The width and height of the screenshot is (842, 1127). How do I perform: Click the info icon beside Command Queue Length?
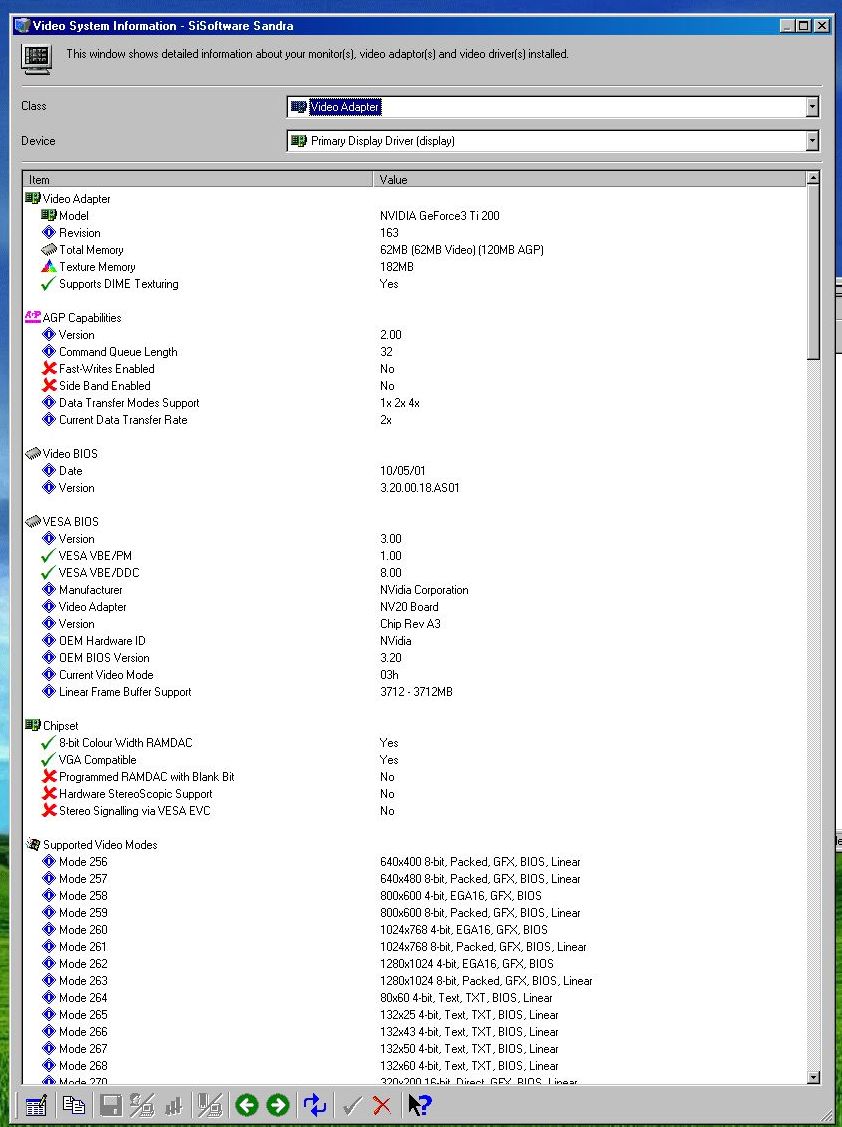click(49, 351)
